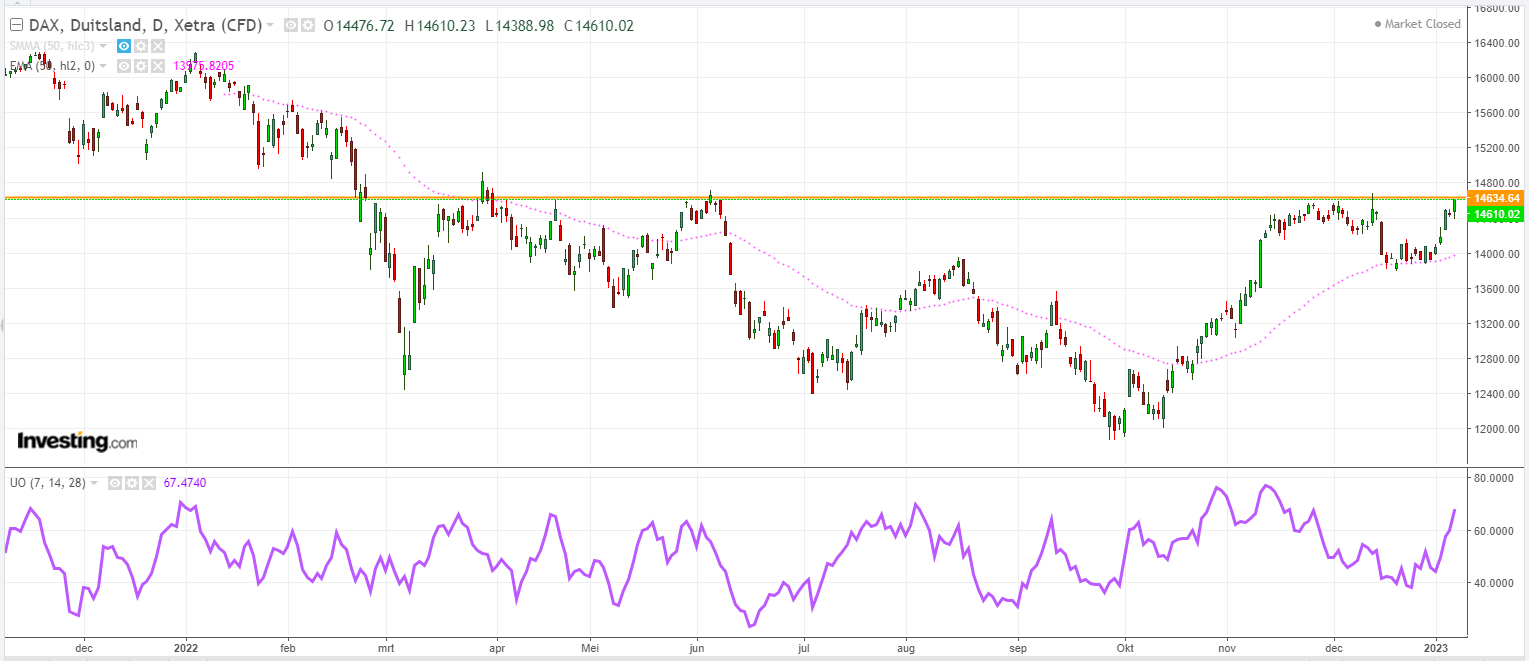
Task: Click the aug label on the time axis
Action: tap(907, 647)
